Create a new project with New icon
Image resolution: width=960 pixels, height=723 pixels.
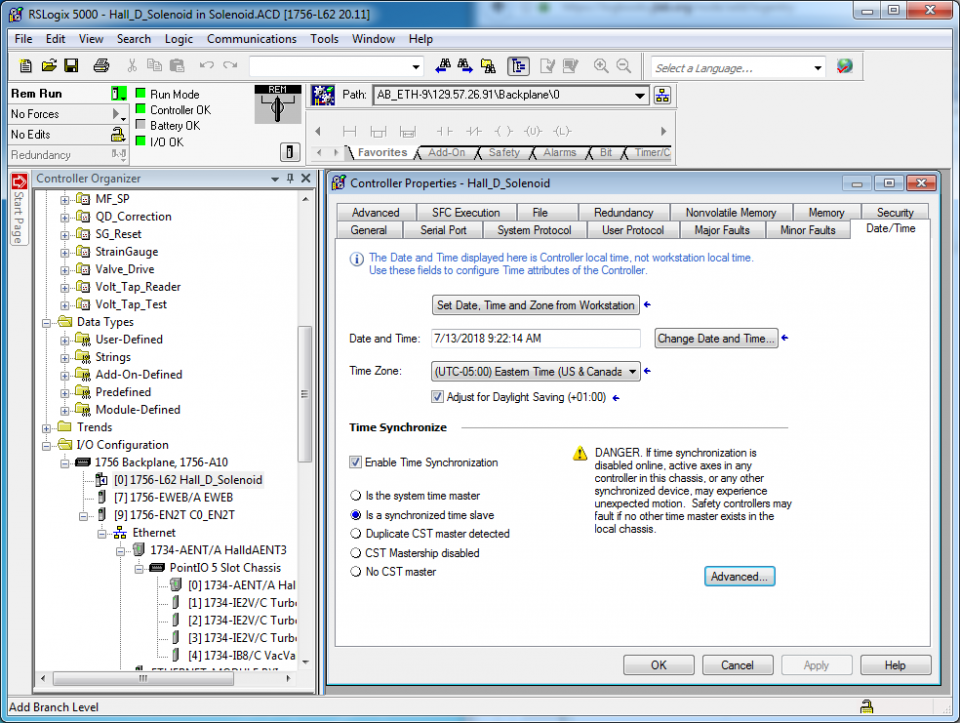tap(26, 66)
